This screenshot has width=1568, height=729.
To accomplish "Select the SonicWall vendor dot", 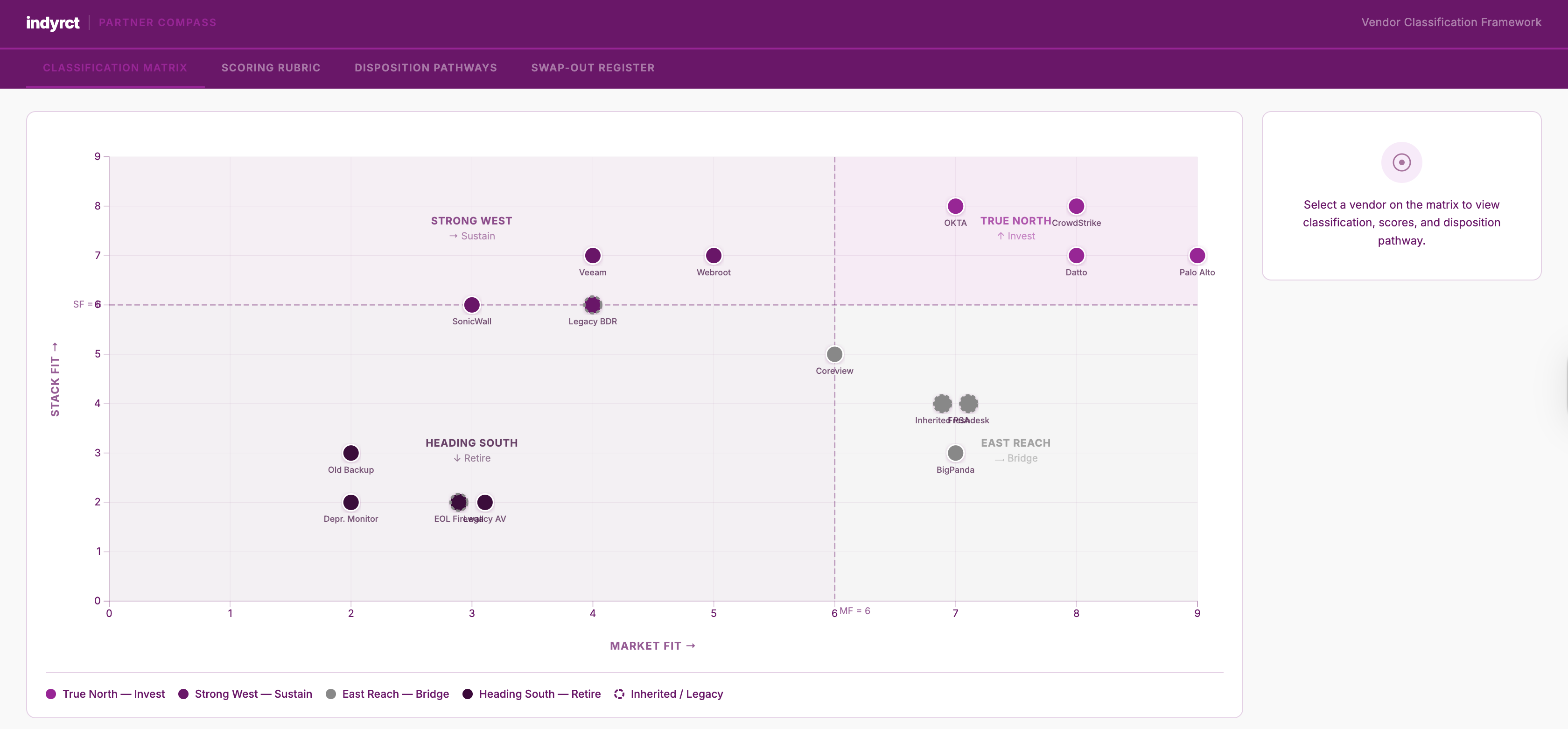I will (471, 305).
